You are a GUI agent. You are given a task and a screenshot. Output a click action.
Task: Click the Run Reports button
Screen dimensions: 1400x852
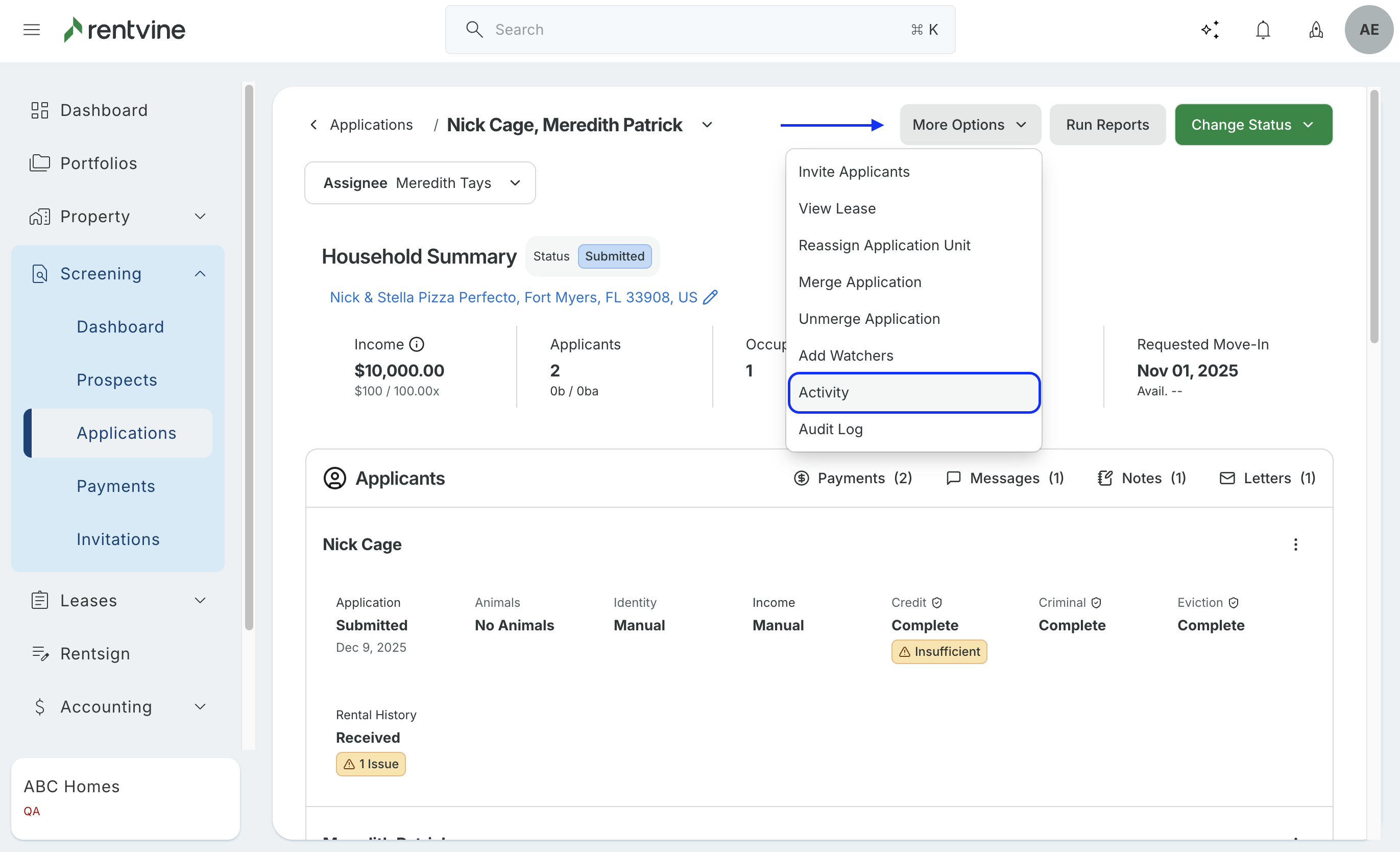point(1107,125)
